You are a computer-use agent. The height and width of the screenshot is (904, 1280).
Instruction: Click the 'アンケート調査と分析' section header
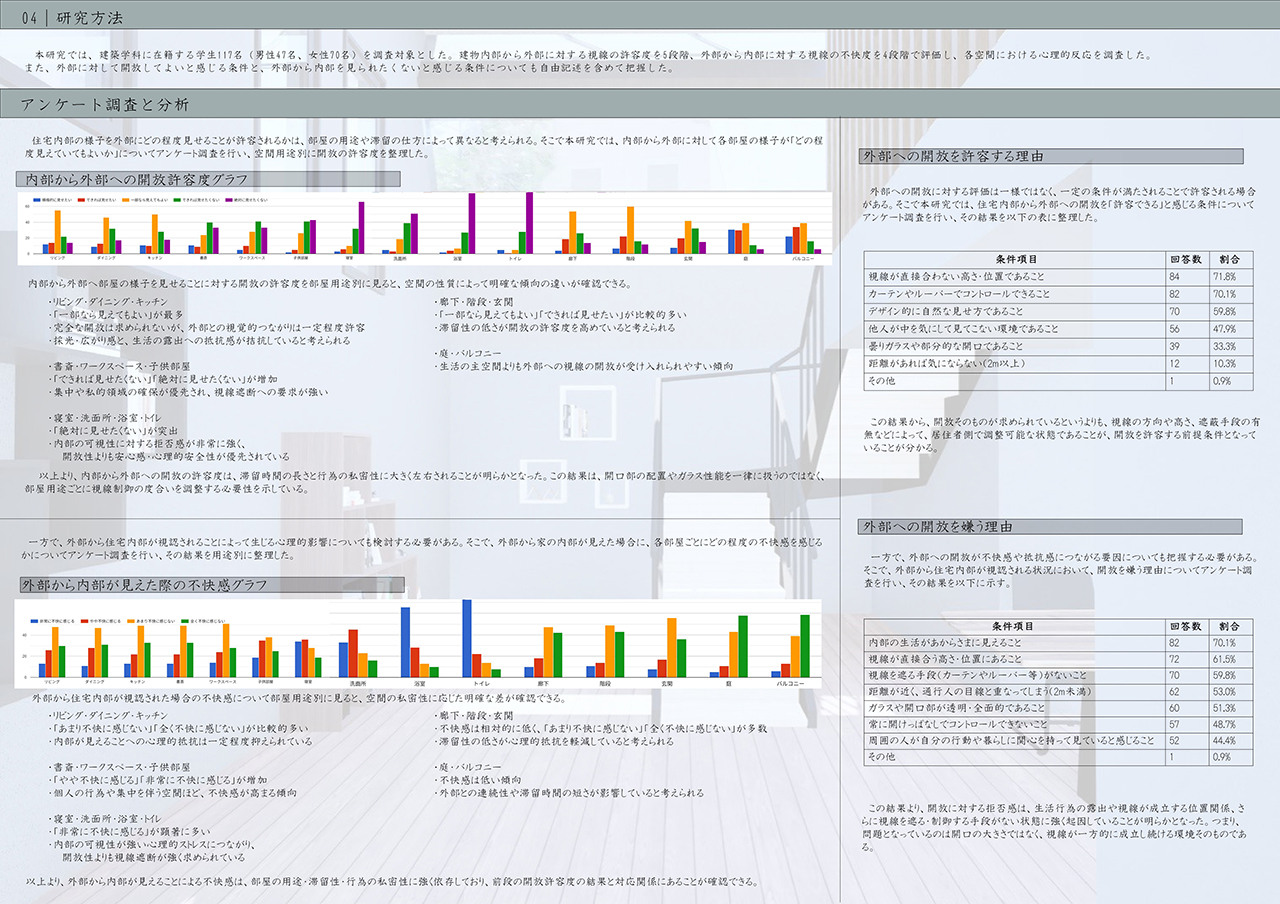[105, 104]
